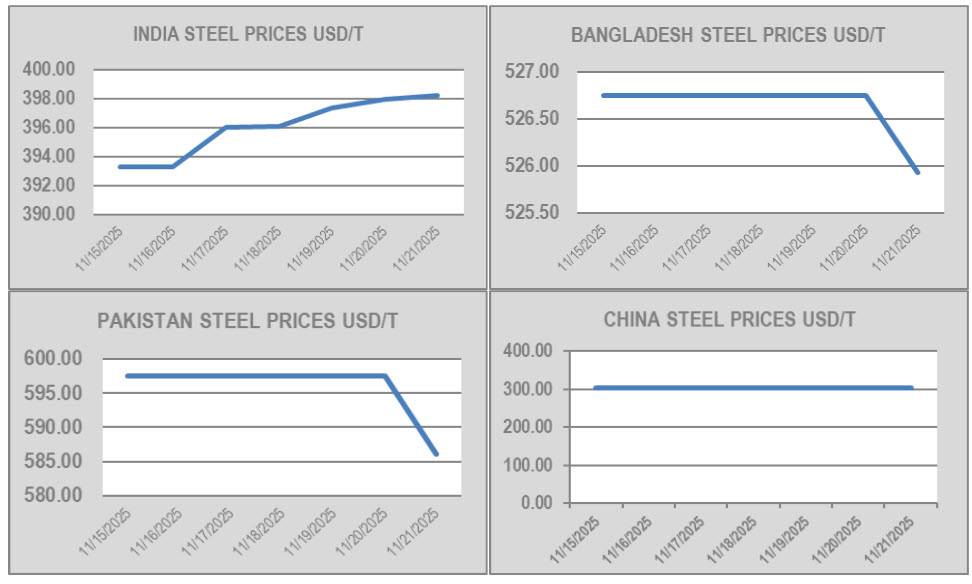
Task: Select the 11/21/2025 date label in Bangladesh chart
Action: pyautogui.click(x=897, y=248)
